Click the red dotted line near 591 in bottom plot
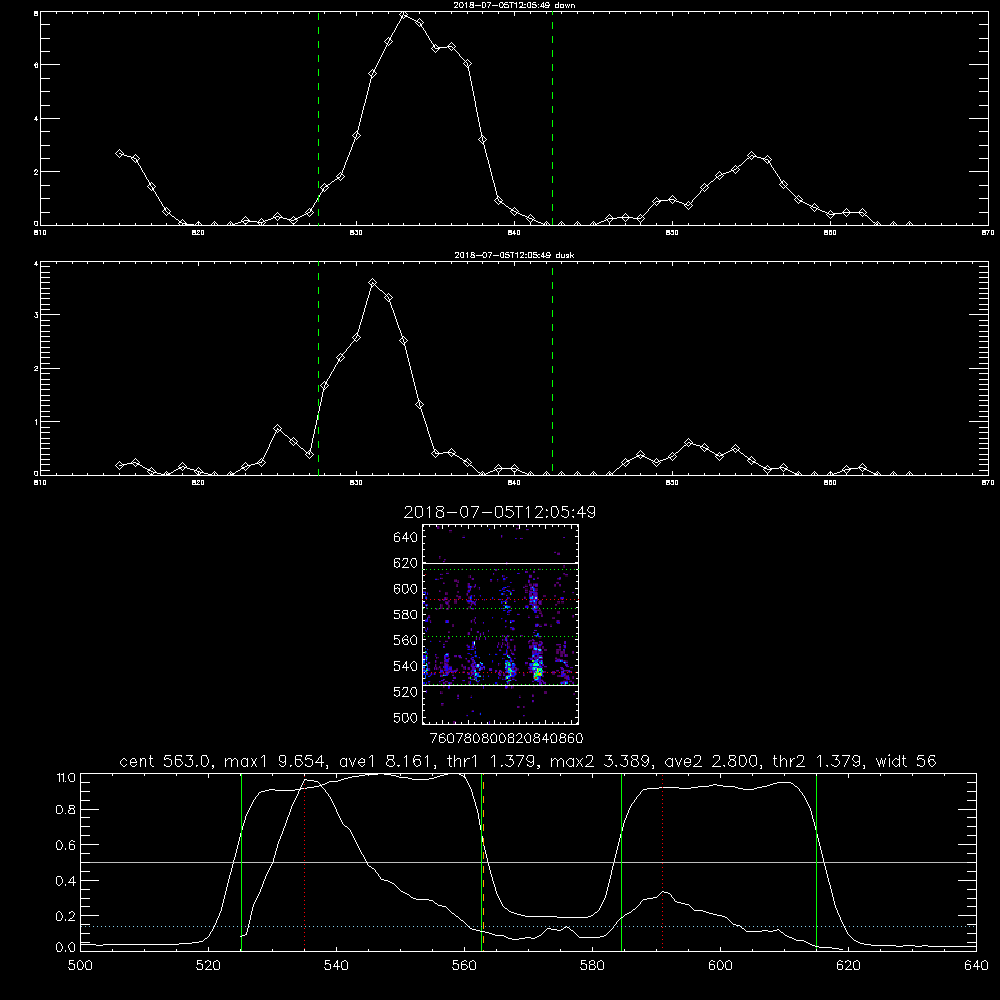This screenshot has width=1000, height=1000. pos(663,862)
